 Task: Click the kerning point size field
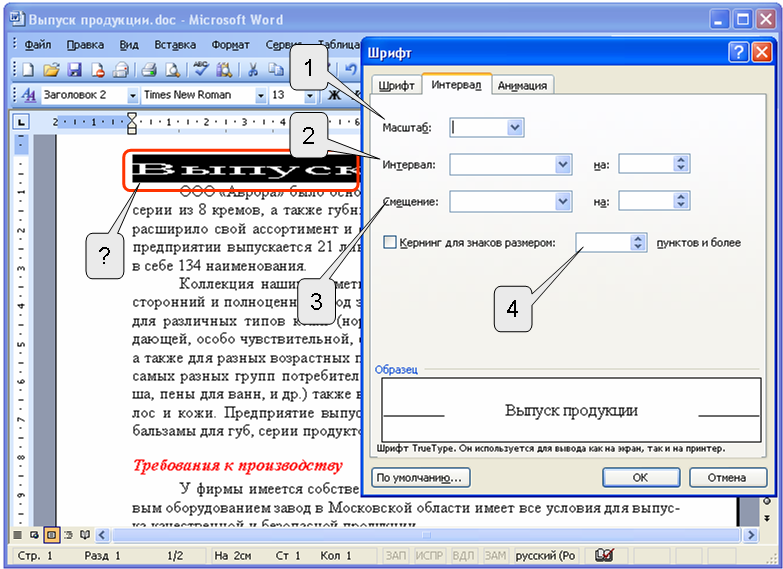[x=603, y=242]
